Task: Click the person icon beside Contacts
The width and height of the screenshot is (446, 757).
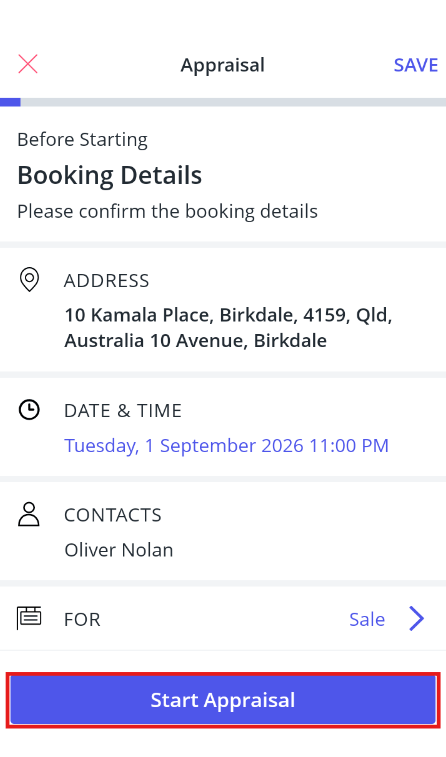Action: pyautogui.click(x=29, y=514)
